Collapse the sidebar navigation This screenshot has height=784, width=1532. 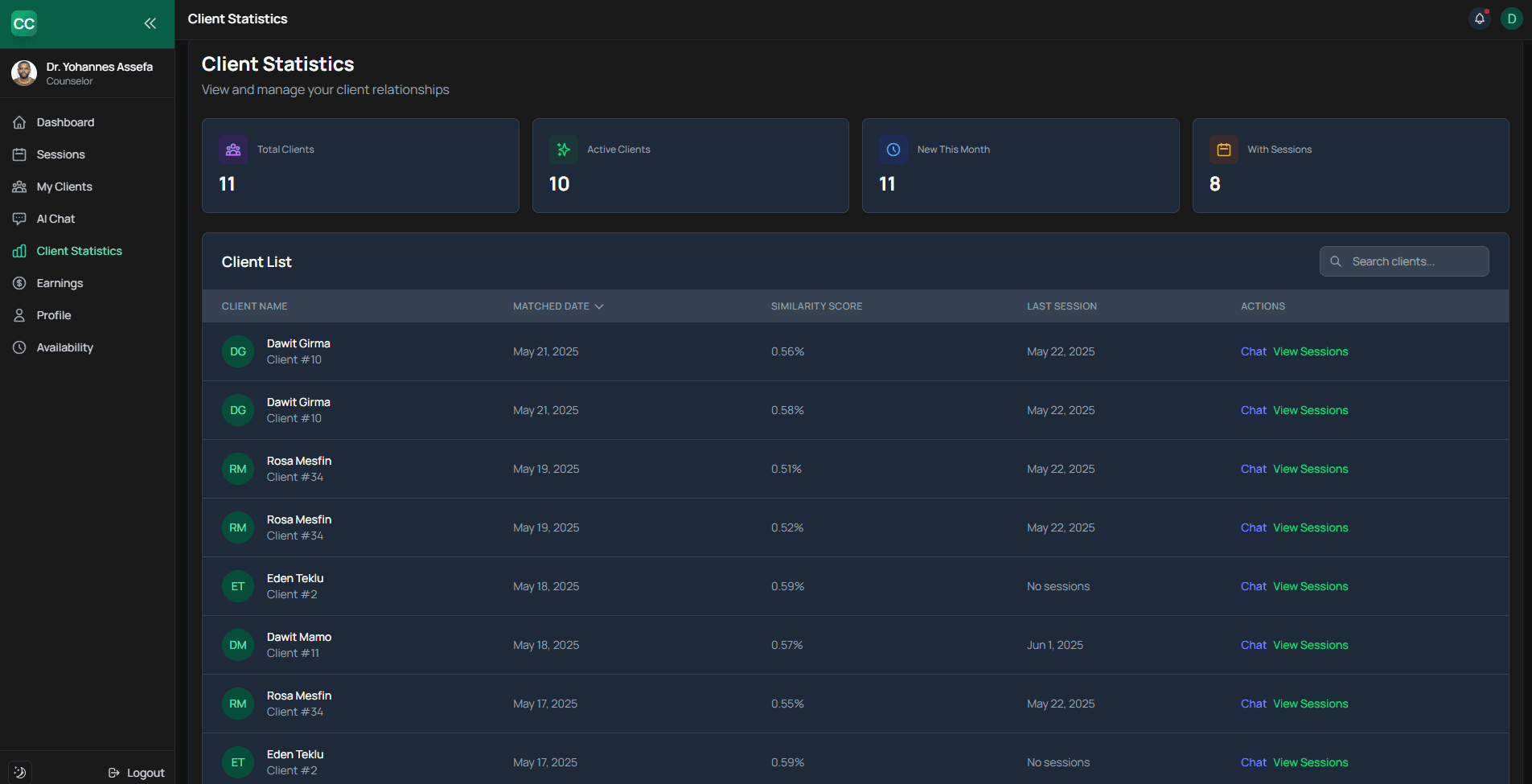point(150,23)
